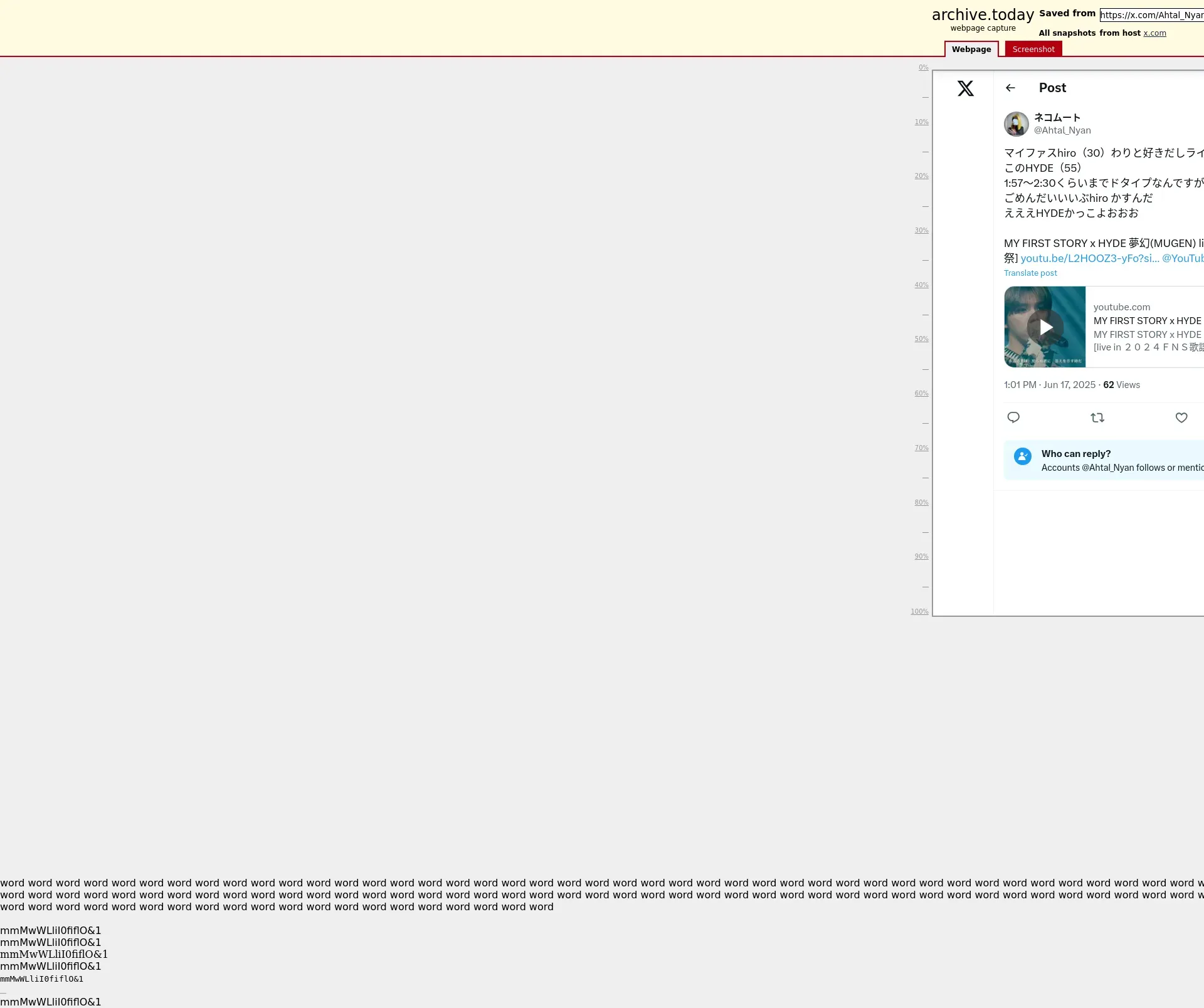Play the YouTube video preview
Image resolution: width=1204 pixels, height=1008 pixels.
pos(1045,327)
